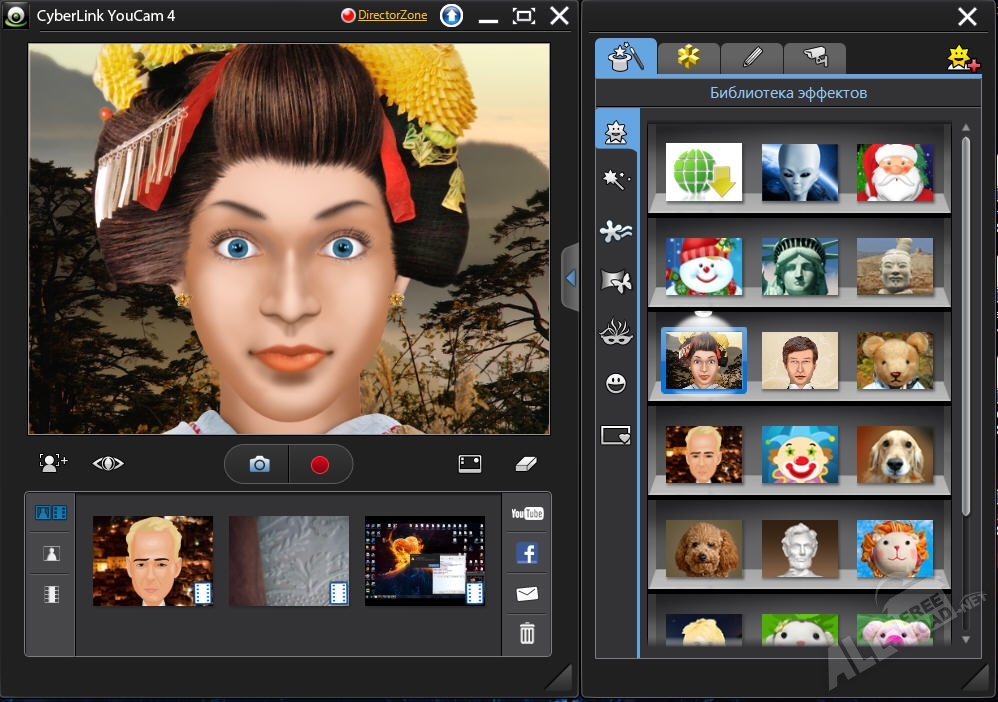The height and width of the screenshot is (702, 998).
Task: Switch to the pencil drawing tab
Action: pos(751,58)
